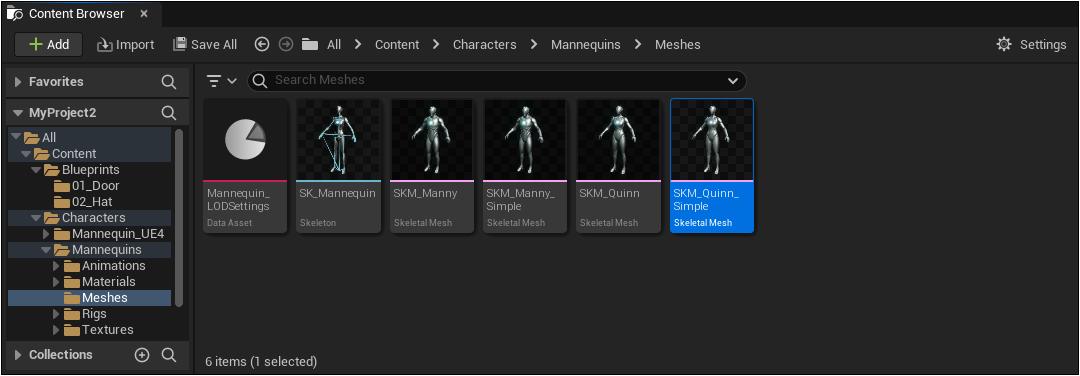Search collections using the magnifier icon
The width and height of the screenshot is (1080, 376).
(x=169, y=355)
